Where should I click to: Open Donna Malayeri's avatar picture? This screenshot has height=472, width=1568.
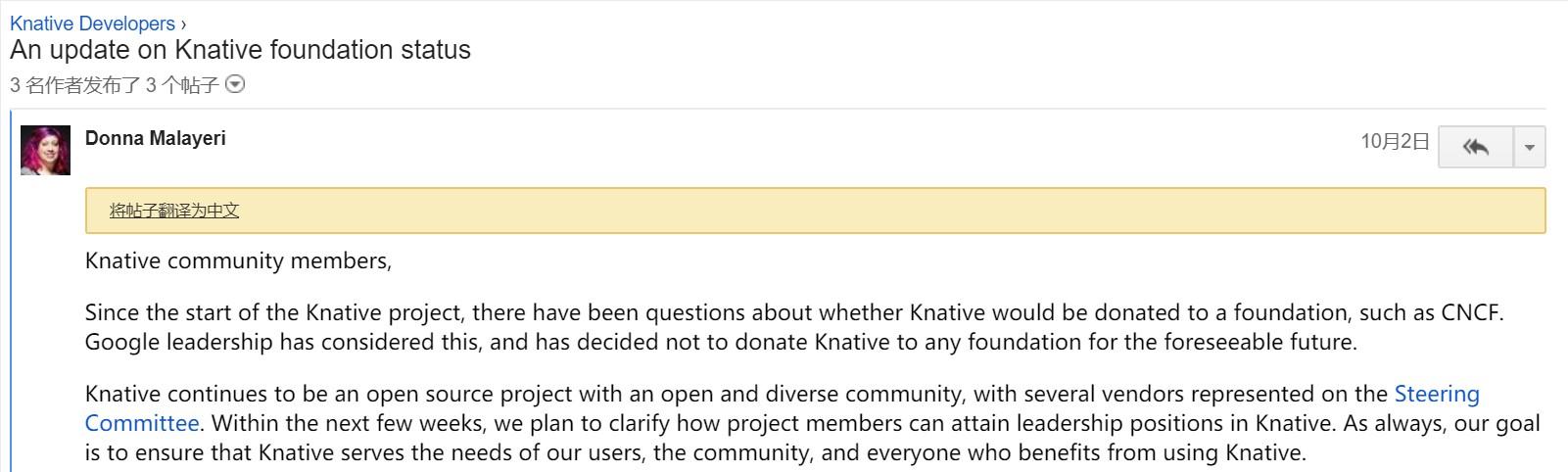(45, 150)
